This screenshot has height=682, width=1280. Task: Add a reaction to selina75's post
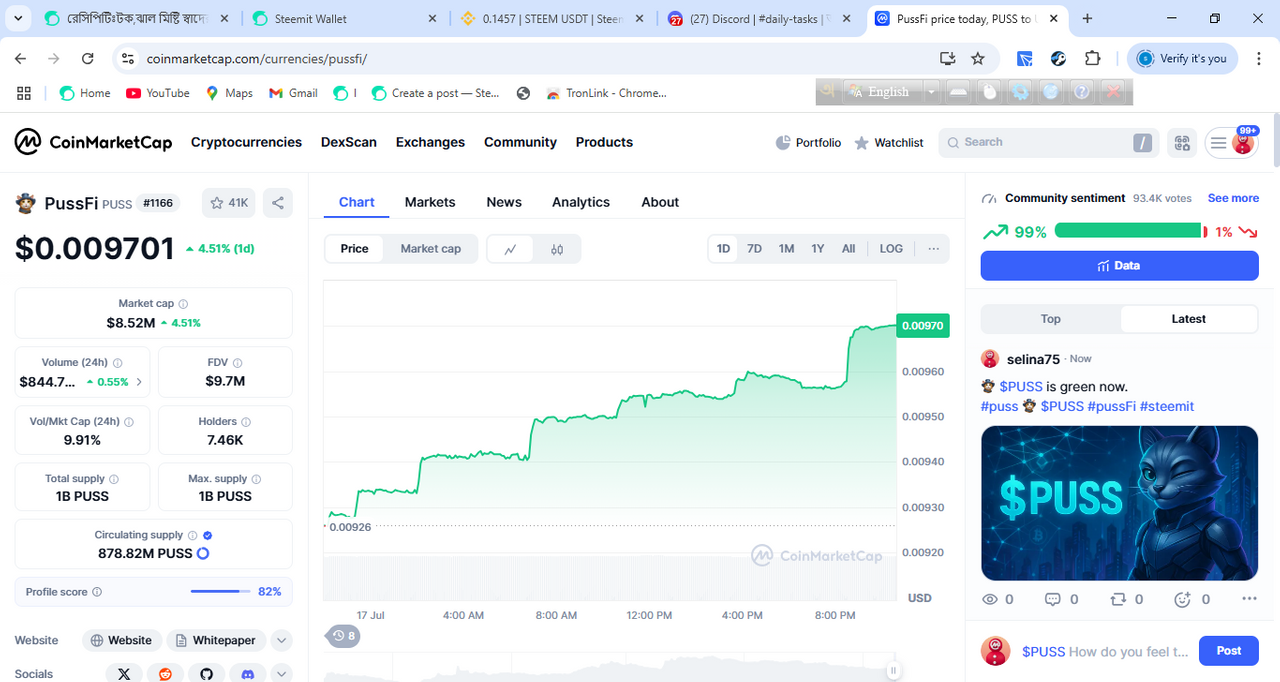tap(1183, 599)
